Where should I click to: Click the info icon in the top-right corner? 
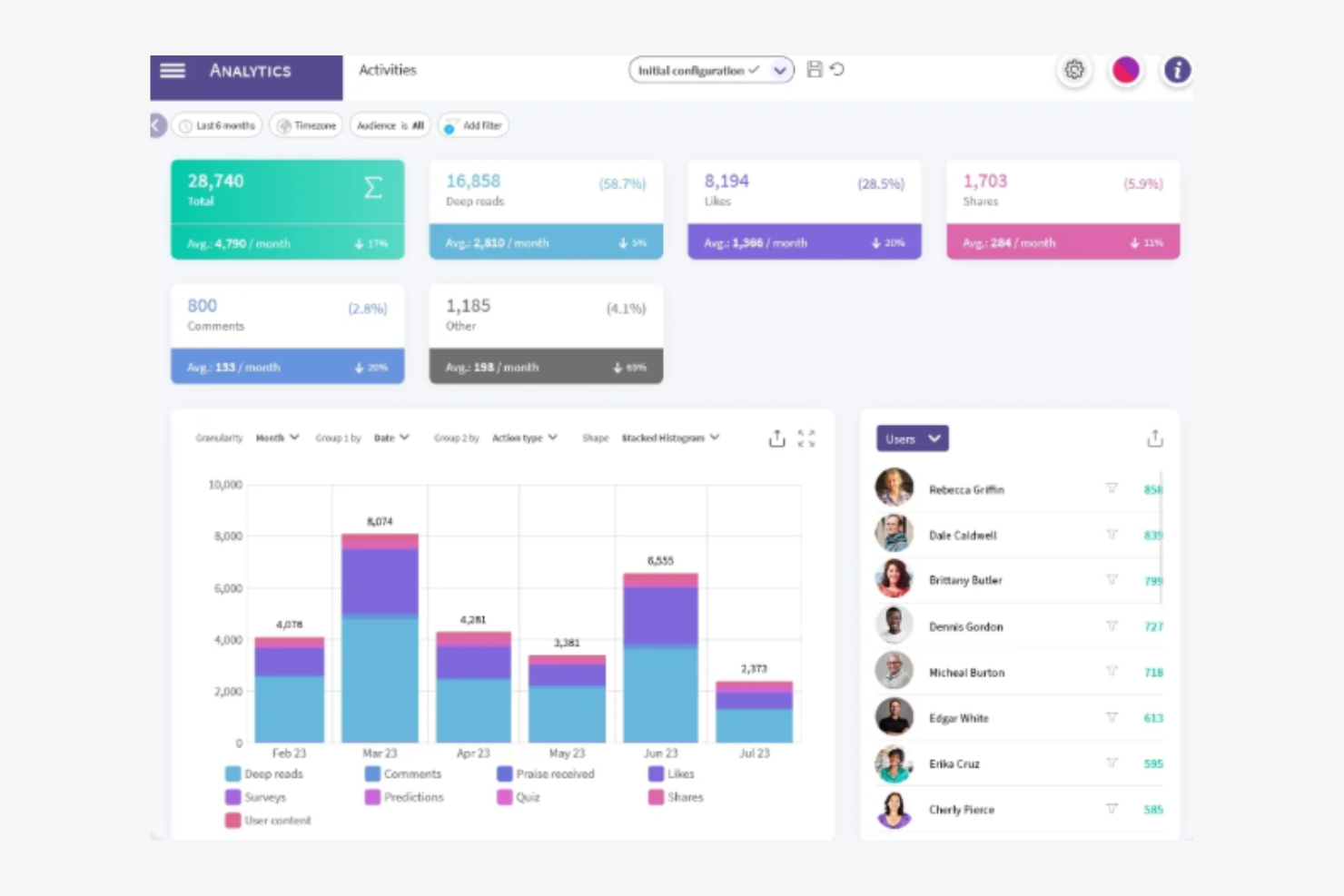pos(1177,70)
